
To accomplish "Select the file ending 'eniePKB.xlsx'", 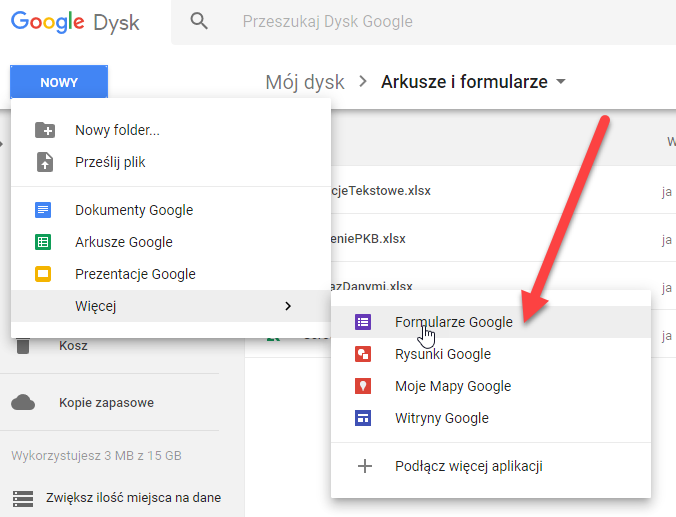I will click(368, 238).
